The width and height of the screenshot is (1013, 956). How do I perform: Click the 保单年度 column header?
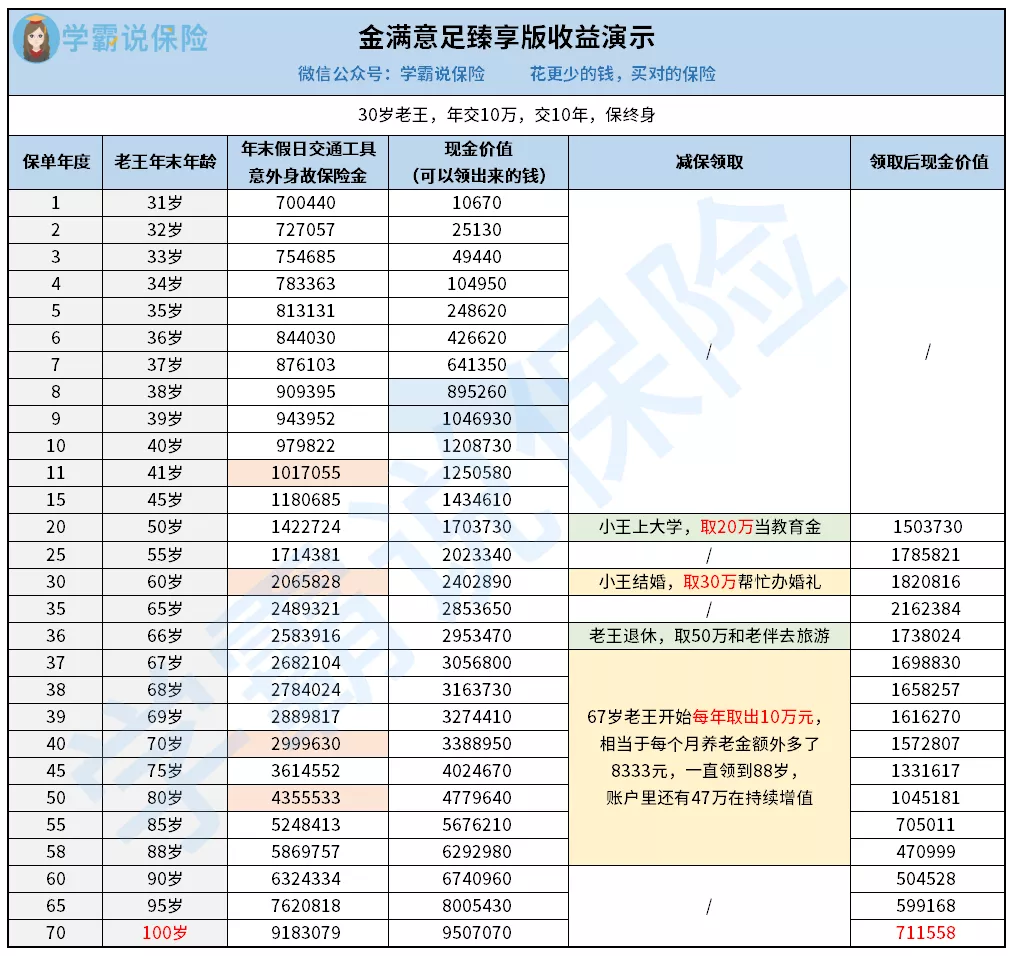tap(56, 162)
